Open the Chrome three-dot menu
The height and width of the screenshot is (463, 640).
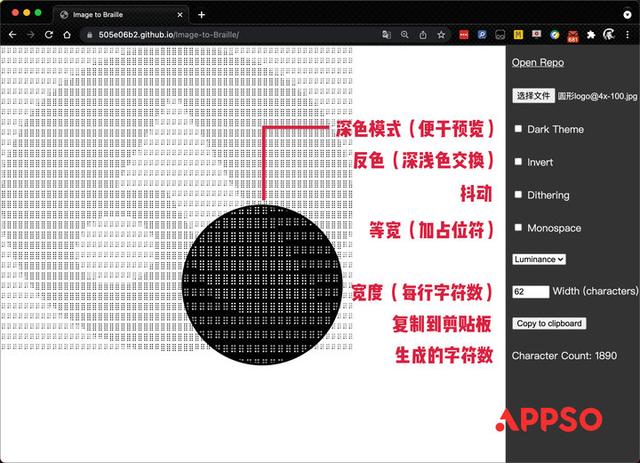point(627,34)
